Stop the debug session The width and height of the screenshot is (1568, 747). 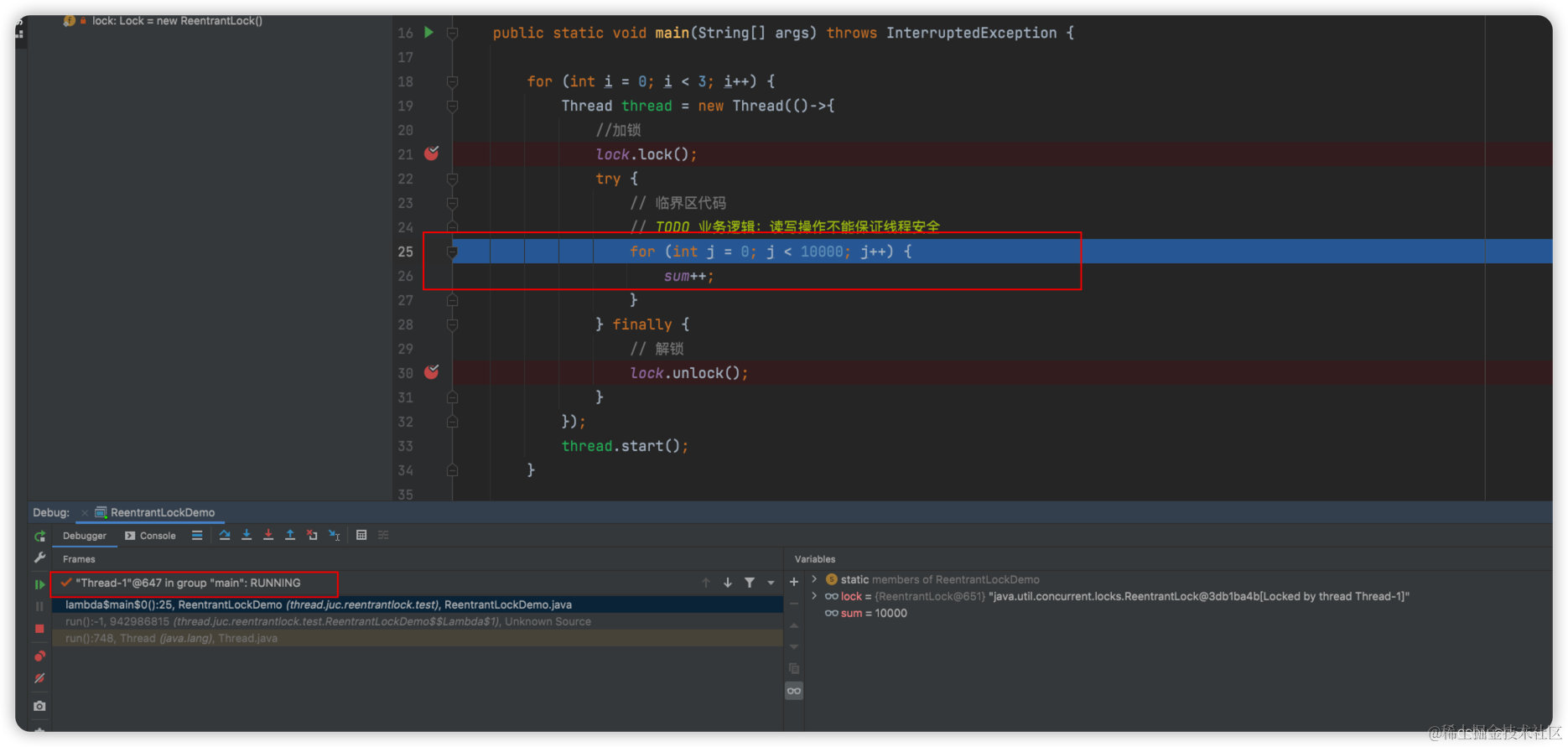(x=39, y=628)
